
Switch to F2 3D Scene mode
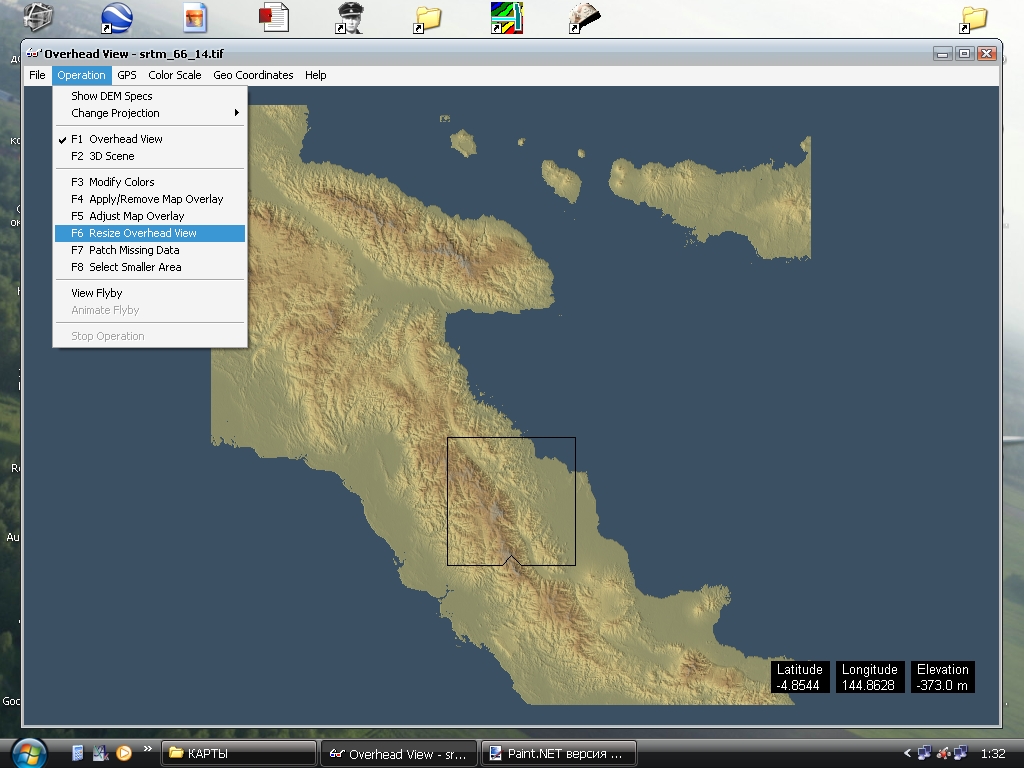pyautogui.click(x=111, y=156)
